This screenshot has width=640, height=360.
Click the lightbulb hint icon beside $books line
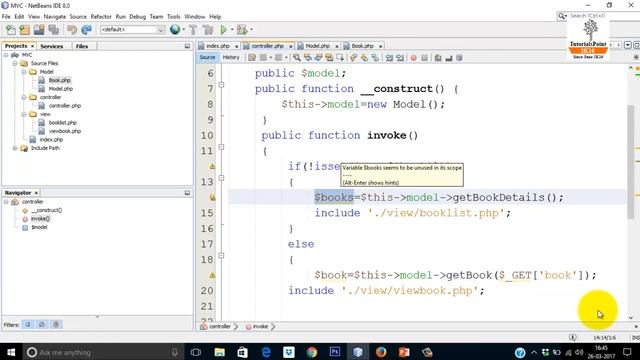point(212,198)
